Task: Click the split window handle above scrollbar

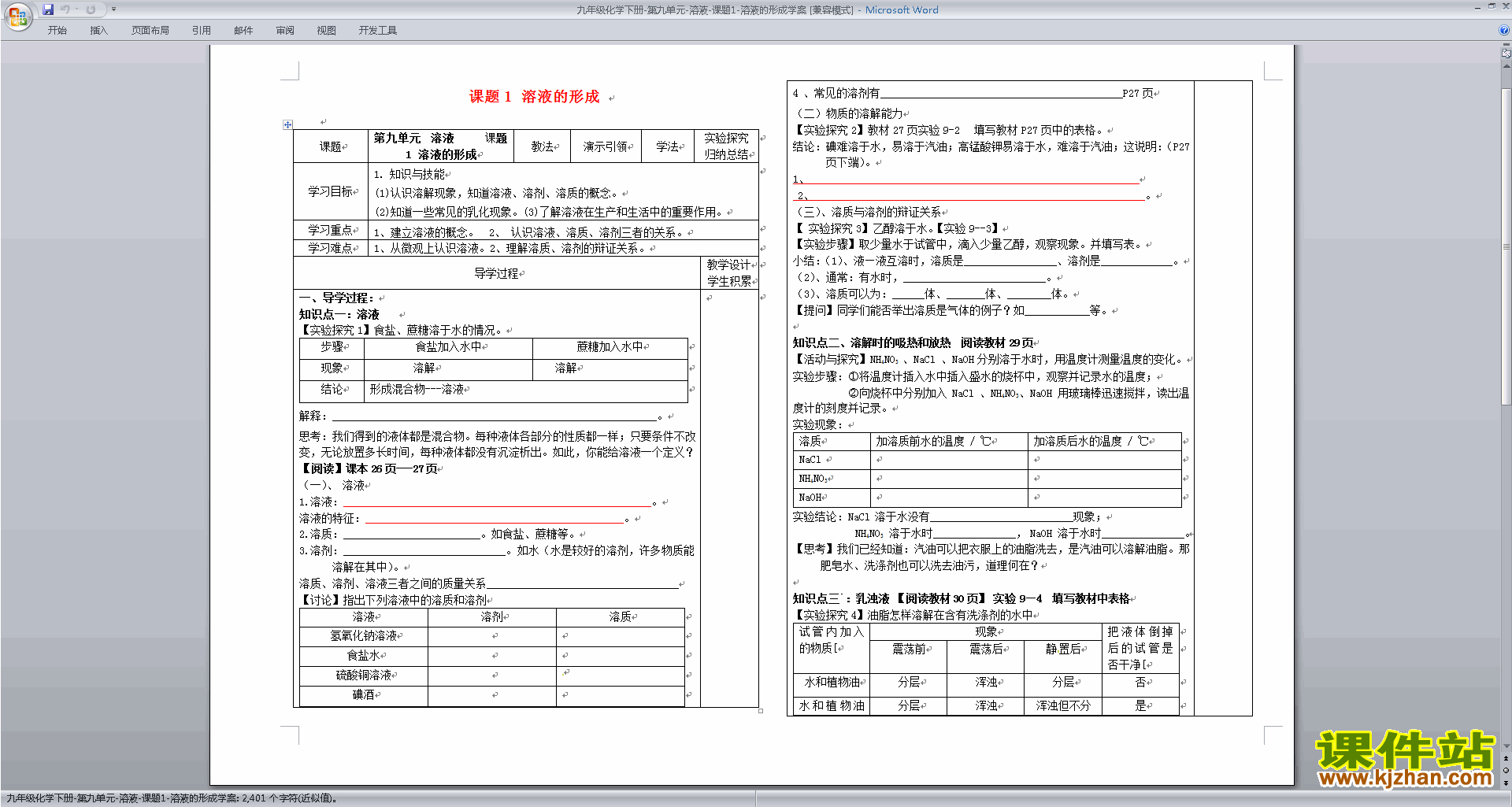Action: 1506,46
